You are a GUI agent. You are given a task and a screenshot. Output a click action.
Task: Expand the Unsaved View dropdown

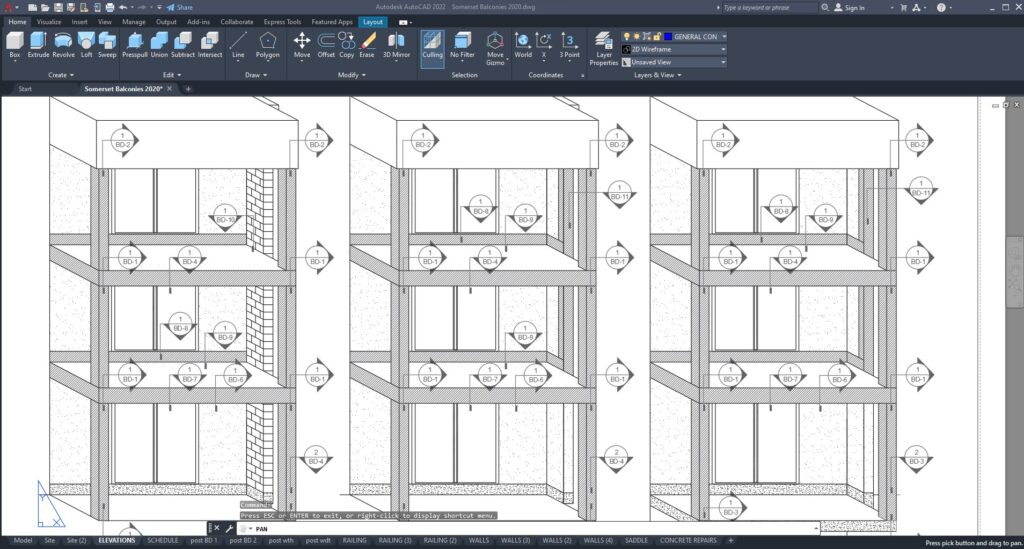pyautogui.click(x=675, y=62)
